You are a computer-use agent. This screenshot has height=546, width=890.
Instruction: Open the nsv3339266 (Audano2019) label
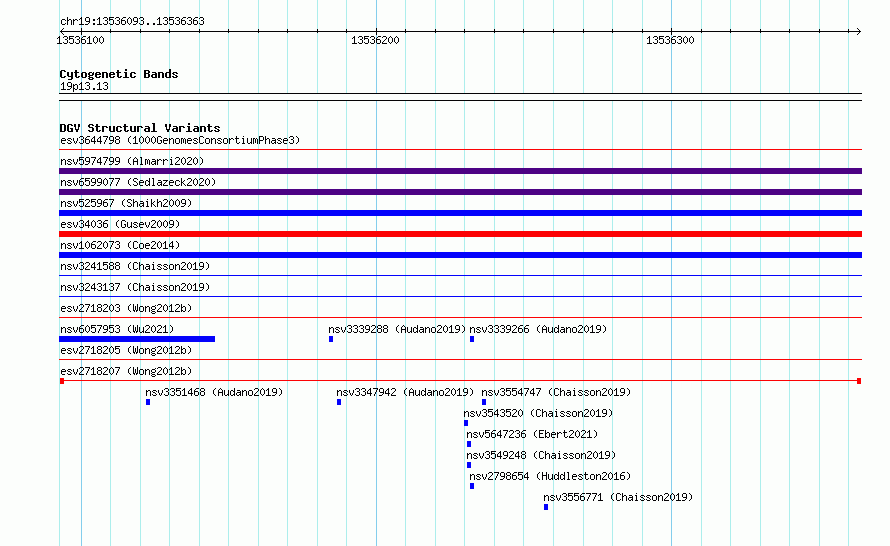pos(538,329)
